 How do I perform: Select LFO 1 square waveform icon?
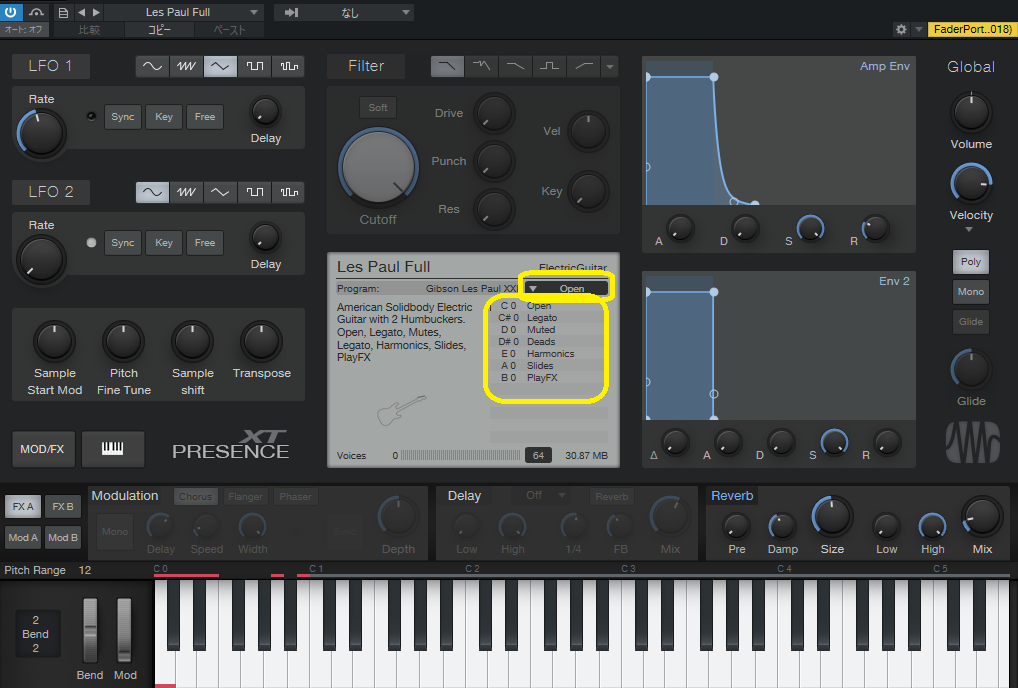pos(254,66)
